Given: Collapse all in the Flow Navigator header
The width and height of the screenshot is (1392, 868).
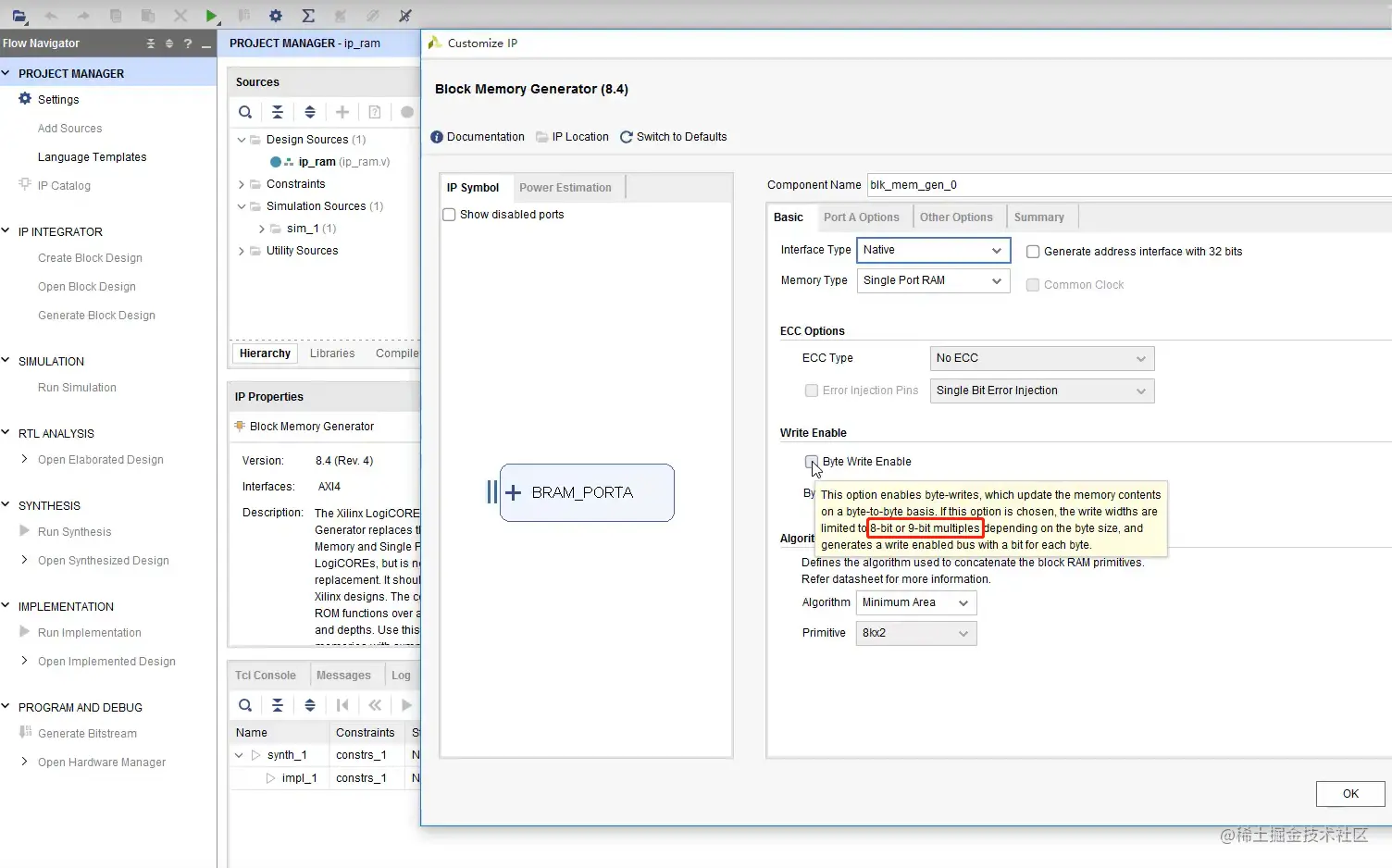Looking at the screenshot, I should 151,43.
